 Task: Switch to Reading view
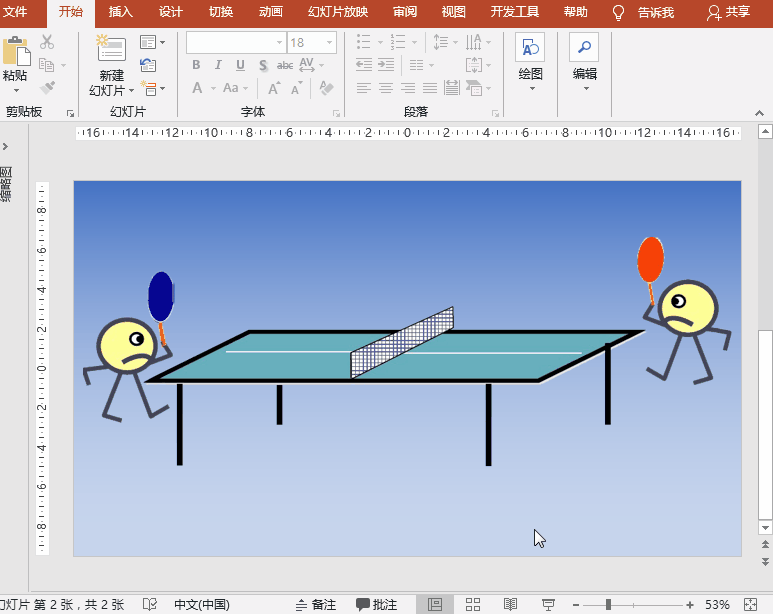coord(510,605)
